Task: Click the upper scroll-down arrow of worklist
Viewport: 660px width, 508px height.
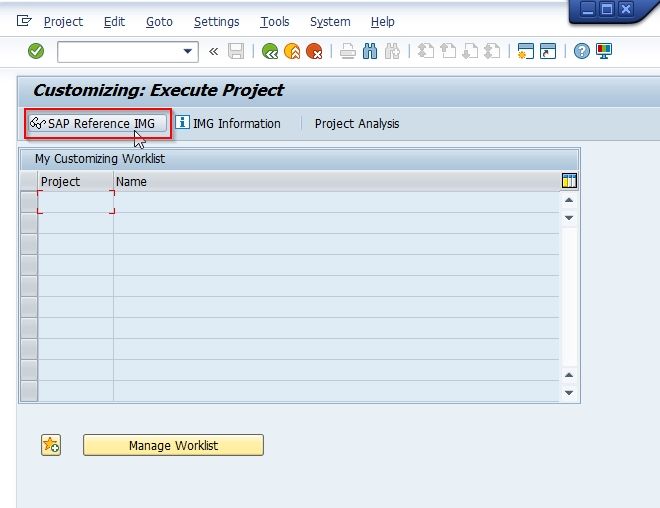Action: point(569,218)
